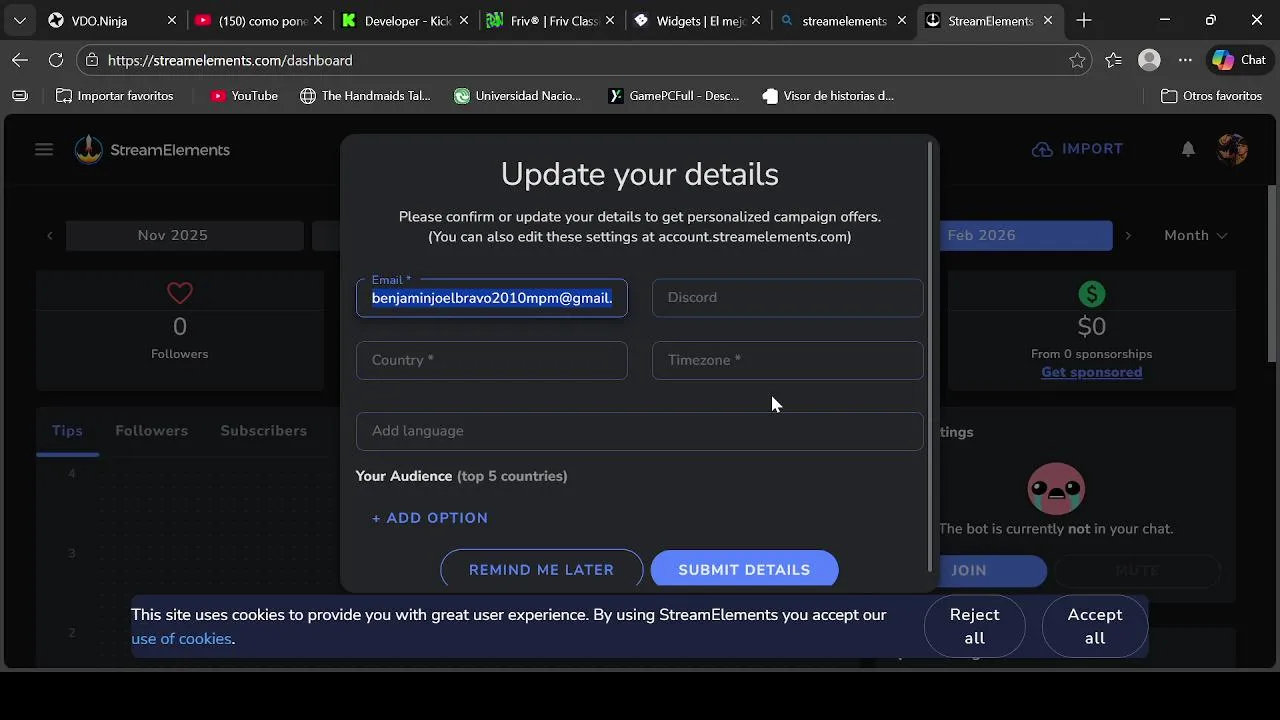Open the browser three-dot menu
This screenshot has height=720, width=1280.
[x=1185, y=60]
